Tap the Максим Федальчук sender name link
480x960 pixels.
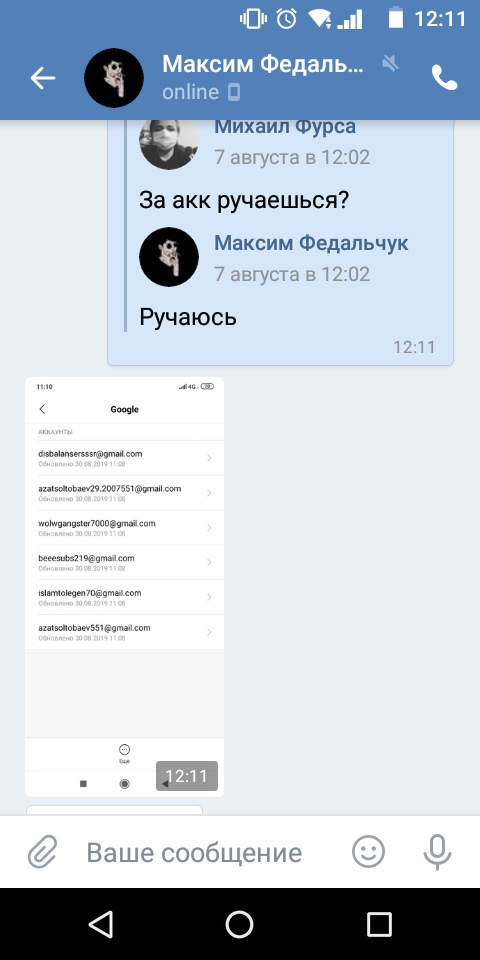tap(311, 243)
